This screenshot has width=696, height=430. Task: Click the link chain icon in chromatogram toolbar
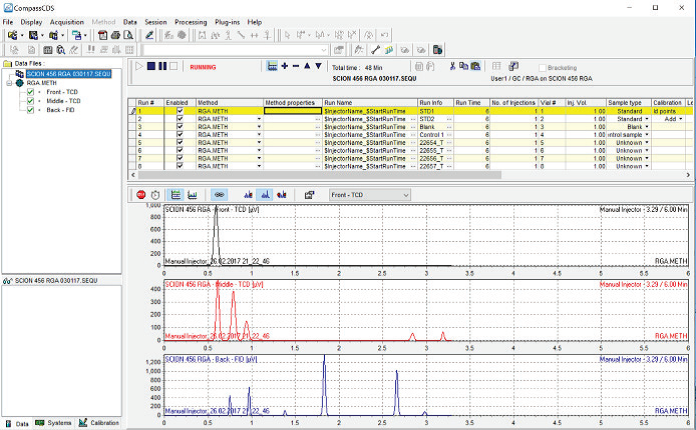point(220,194)
